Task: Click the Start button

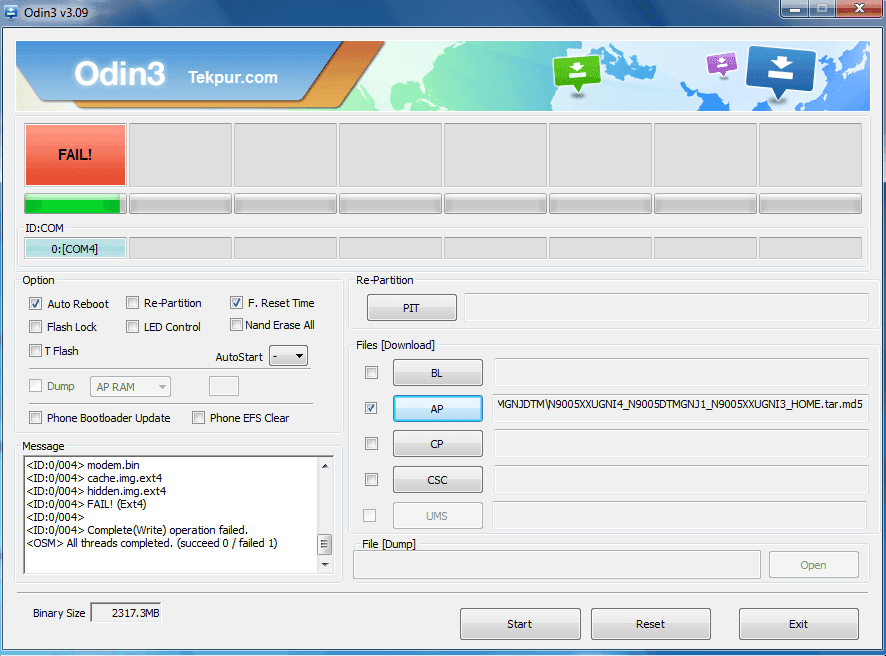Action: point(520,624)
